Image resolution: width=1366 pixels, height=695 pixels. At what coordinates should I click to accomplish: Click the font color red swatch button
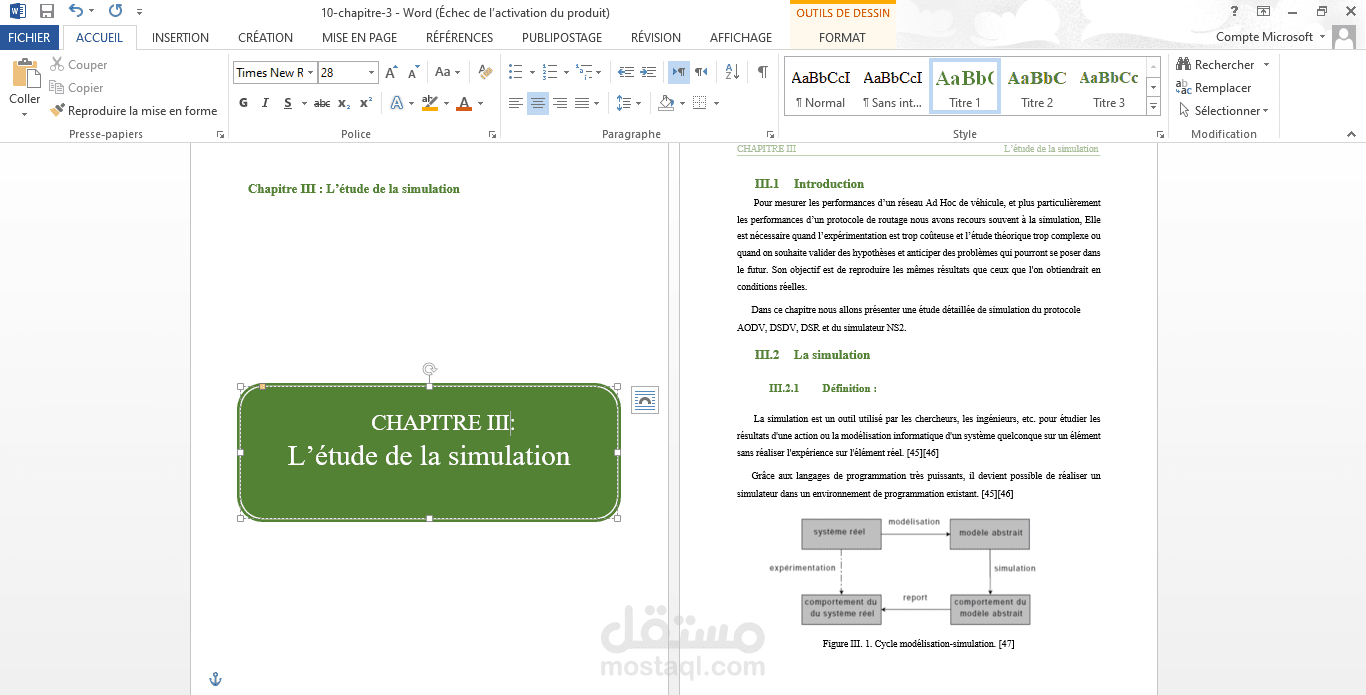point(463,103)
